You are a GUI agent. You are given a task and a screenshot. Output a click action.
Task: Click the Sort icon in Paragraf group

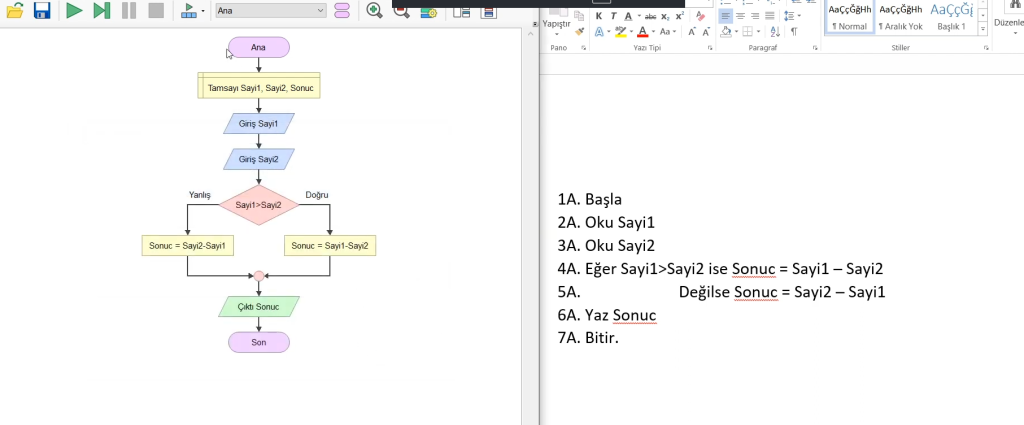[775, 31]
